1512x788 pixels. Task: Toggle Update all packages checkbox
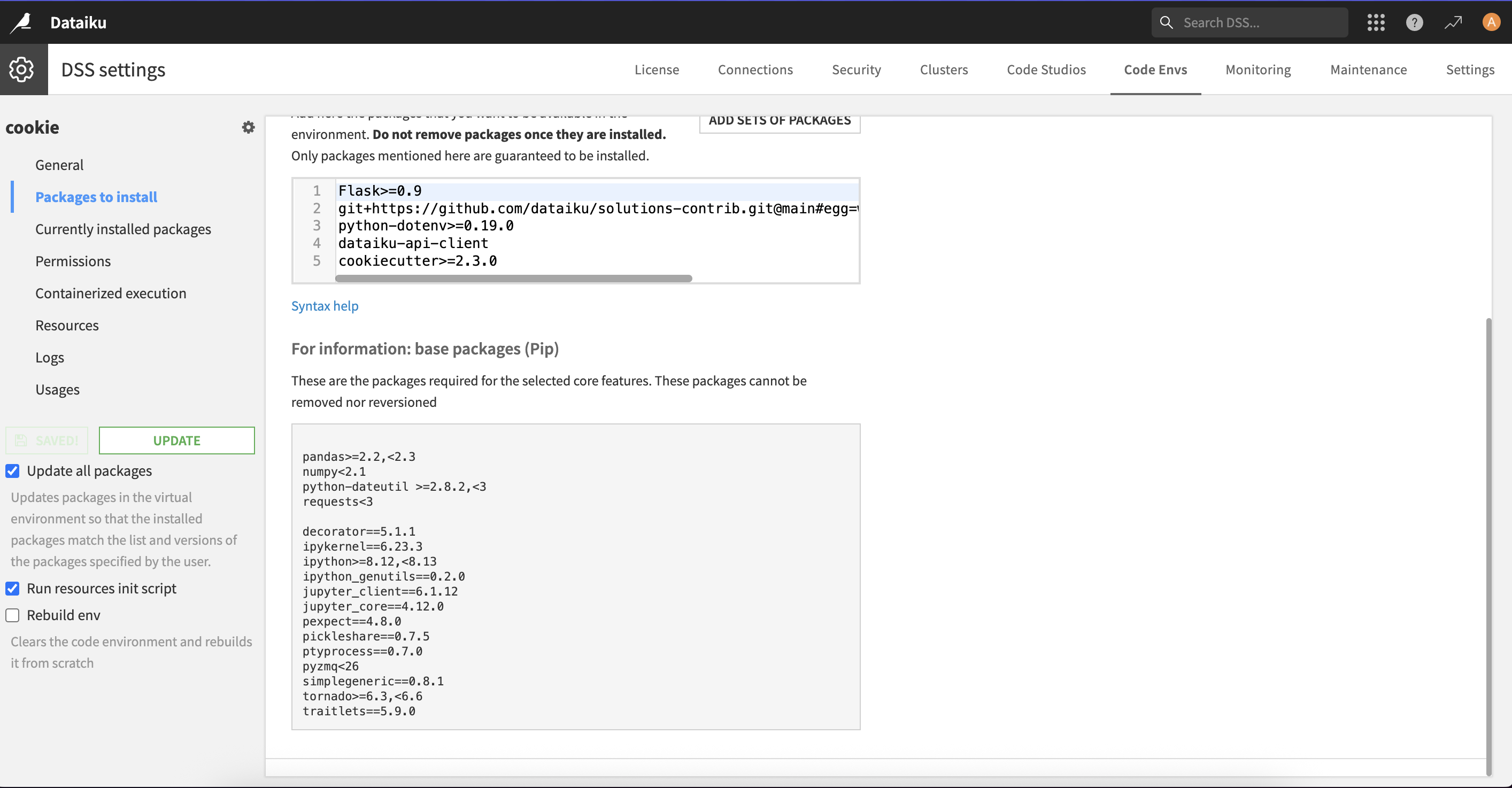point(12,470)
